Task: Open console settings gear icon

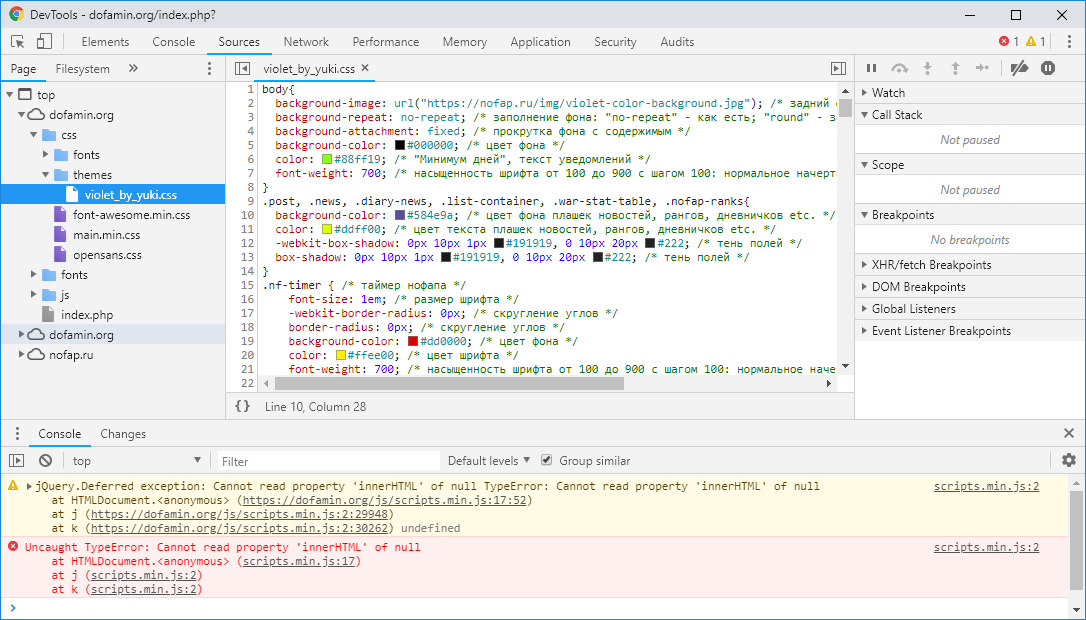Action: tap(1069, 460)
